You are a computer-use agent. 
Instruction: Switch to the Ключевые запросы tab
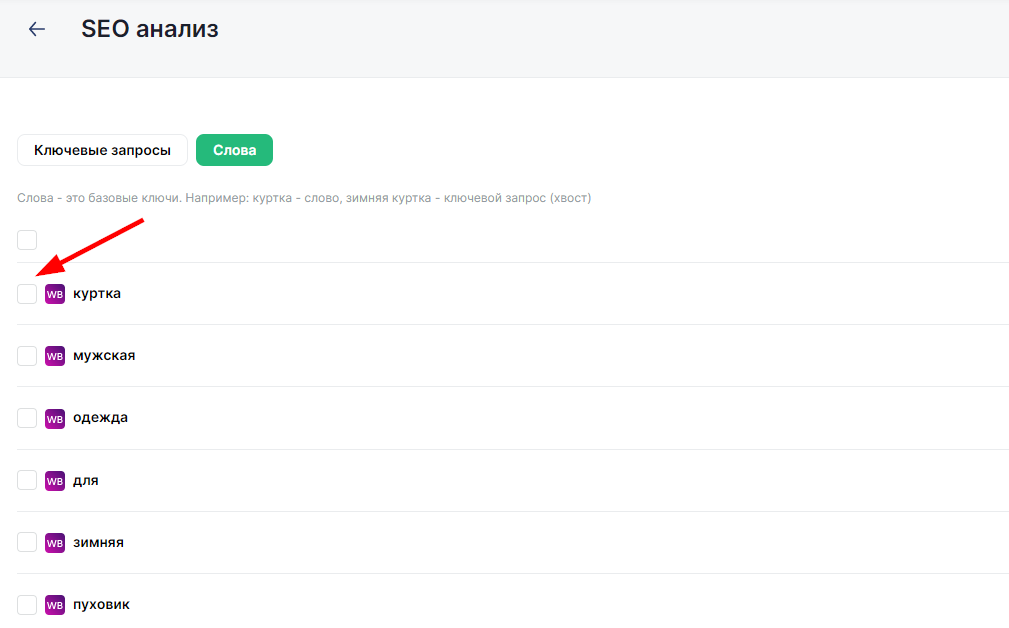point(102,150)
